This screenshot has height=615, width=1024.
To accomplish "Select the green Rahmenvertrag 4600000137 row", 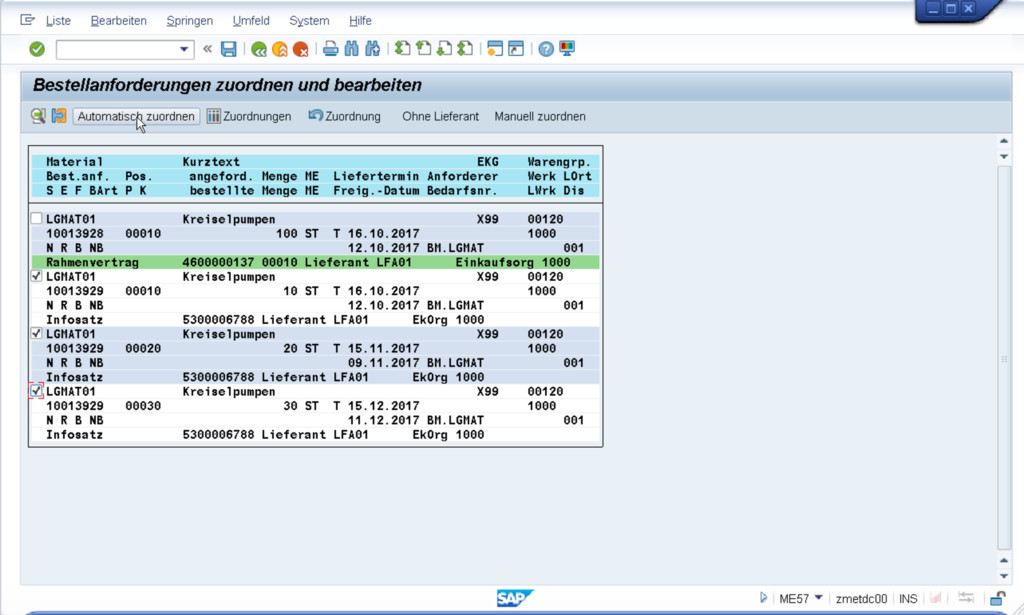I will [x=315, y=262].
